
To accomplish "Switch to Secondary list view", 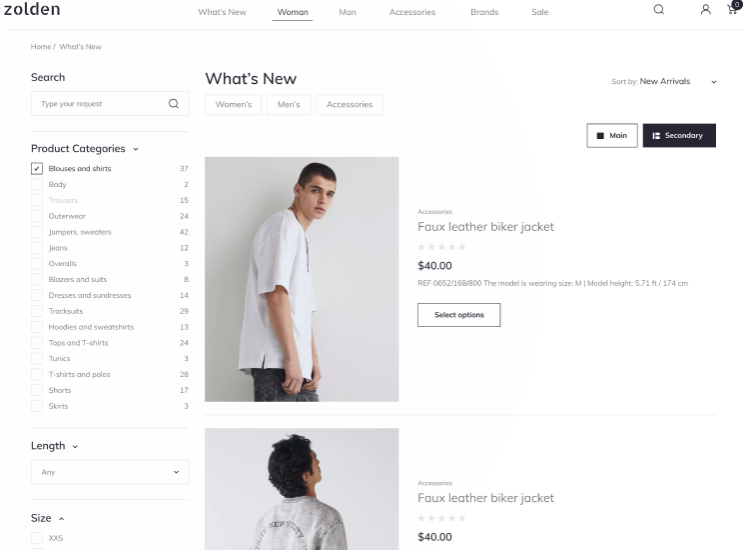I will [679, 136].
